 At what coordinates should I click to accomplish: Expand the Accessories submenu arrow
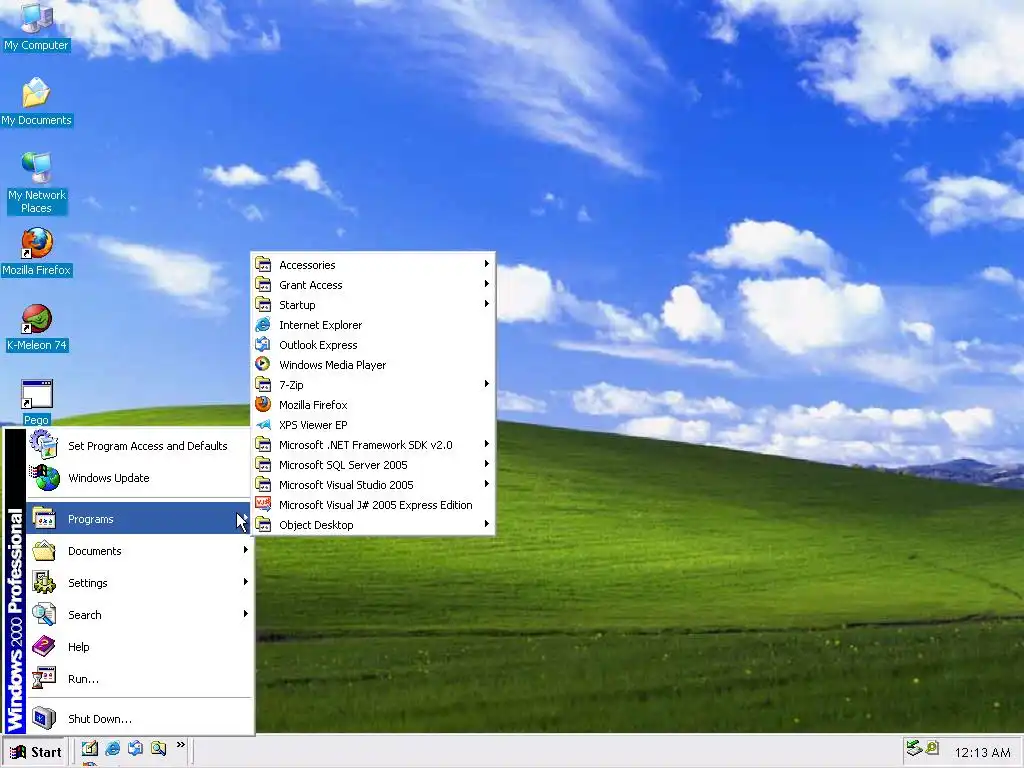[x=487, y=264]
